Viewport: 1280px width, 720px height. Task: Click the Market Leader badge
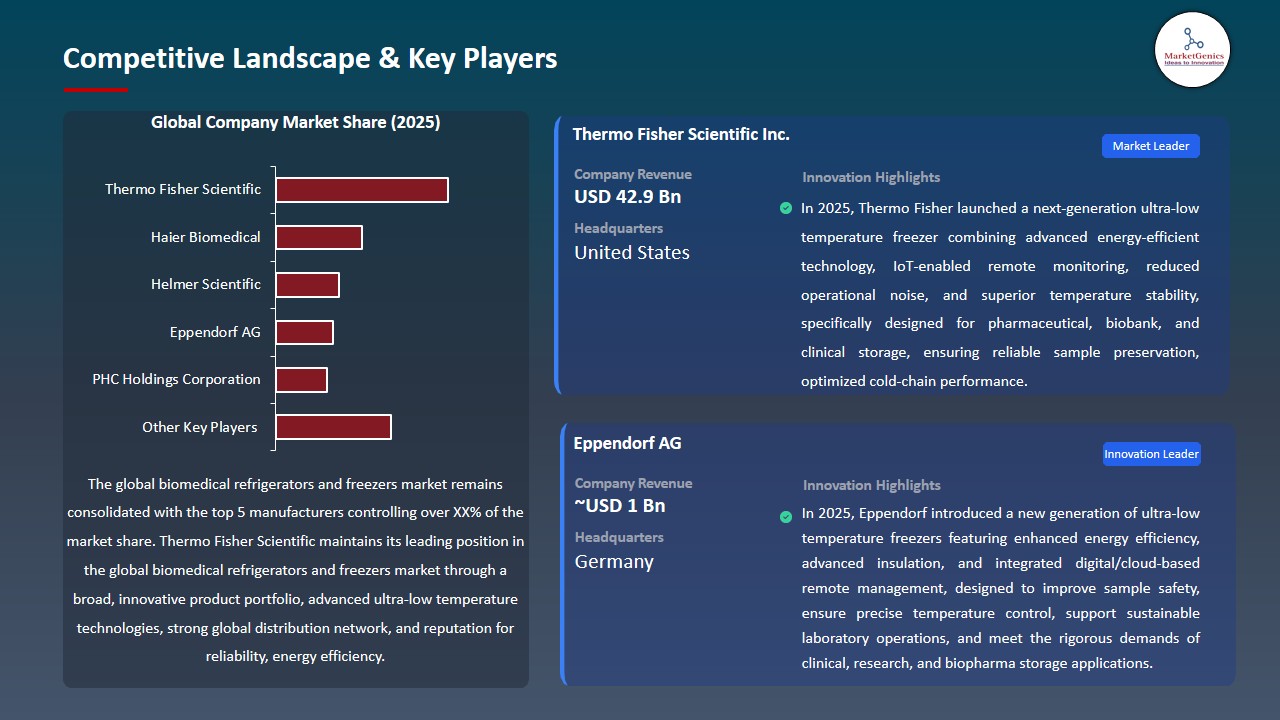point(1150,146)
